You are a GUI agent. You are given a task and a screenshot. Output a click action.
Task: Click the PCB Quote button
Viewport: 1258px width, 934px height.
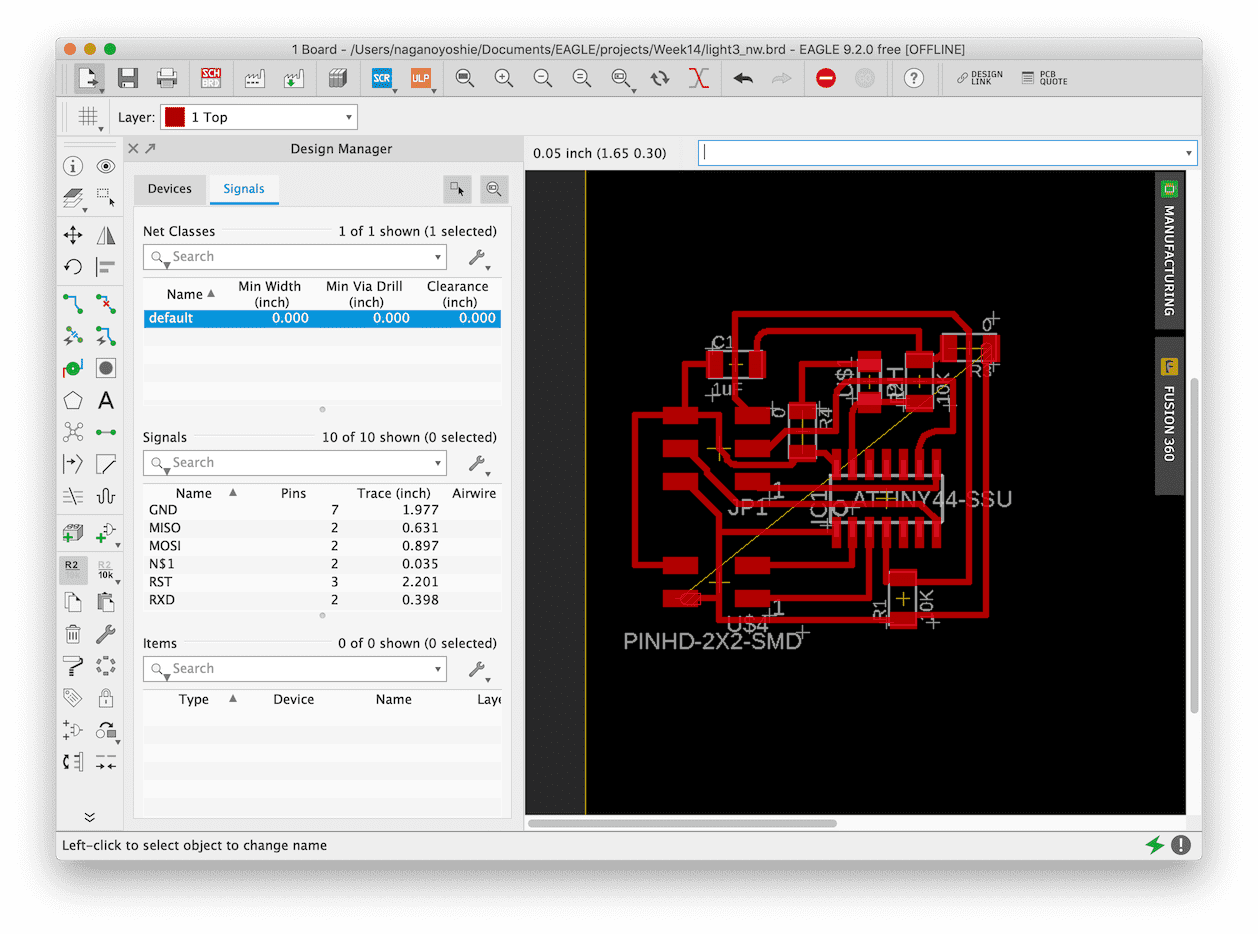(1045, 78)
